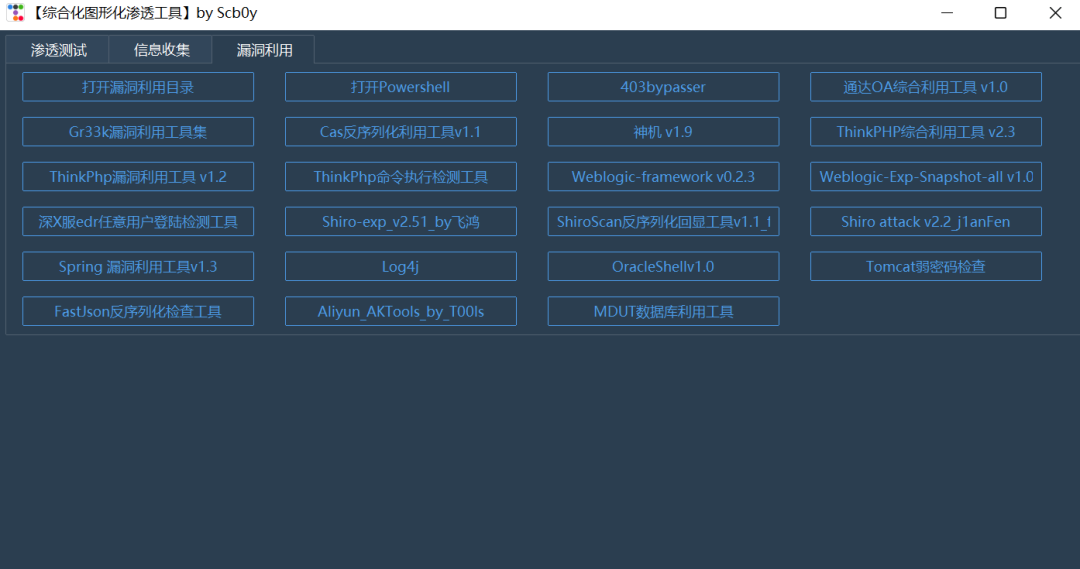Open ThinkPhp命令执行检测工具
Image resolution: width=1080 pixels, height=569 pixels.
pyautogui.click(x=400, y=176)
